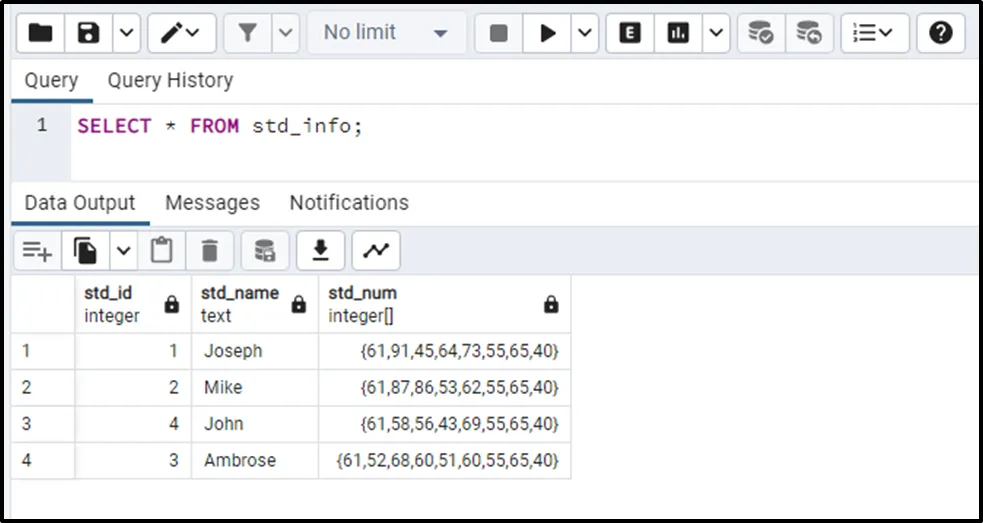983x523 pixels.
Task: Click the Help question mark icon
Action: [x=940, y=33]
